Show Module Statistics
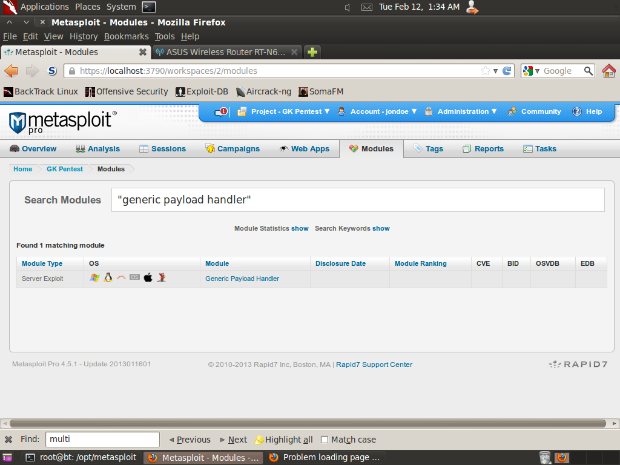Screen dimensions: 620x465 [x=300, y=229]
